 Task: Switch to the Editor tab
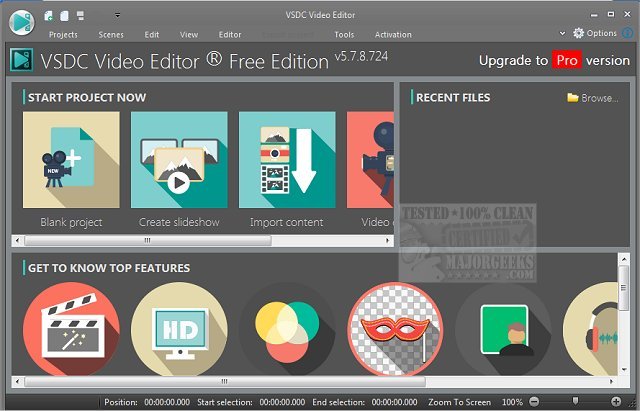230,35
